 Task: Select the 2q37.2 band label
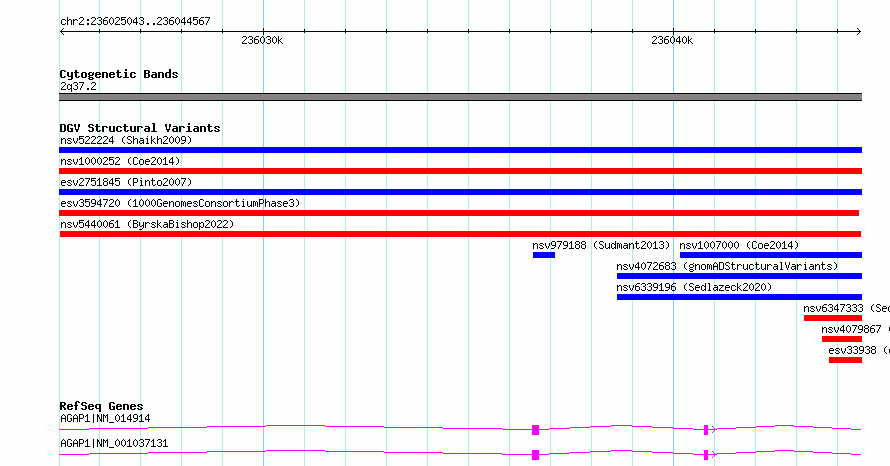pos(78,86)
